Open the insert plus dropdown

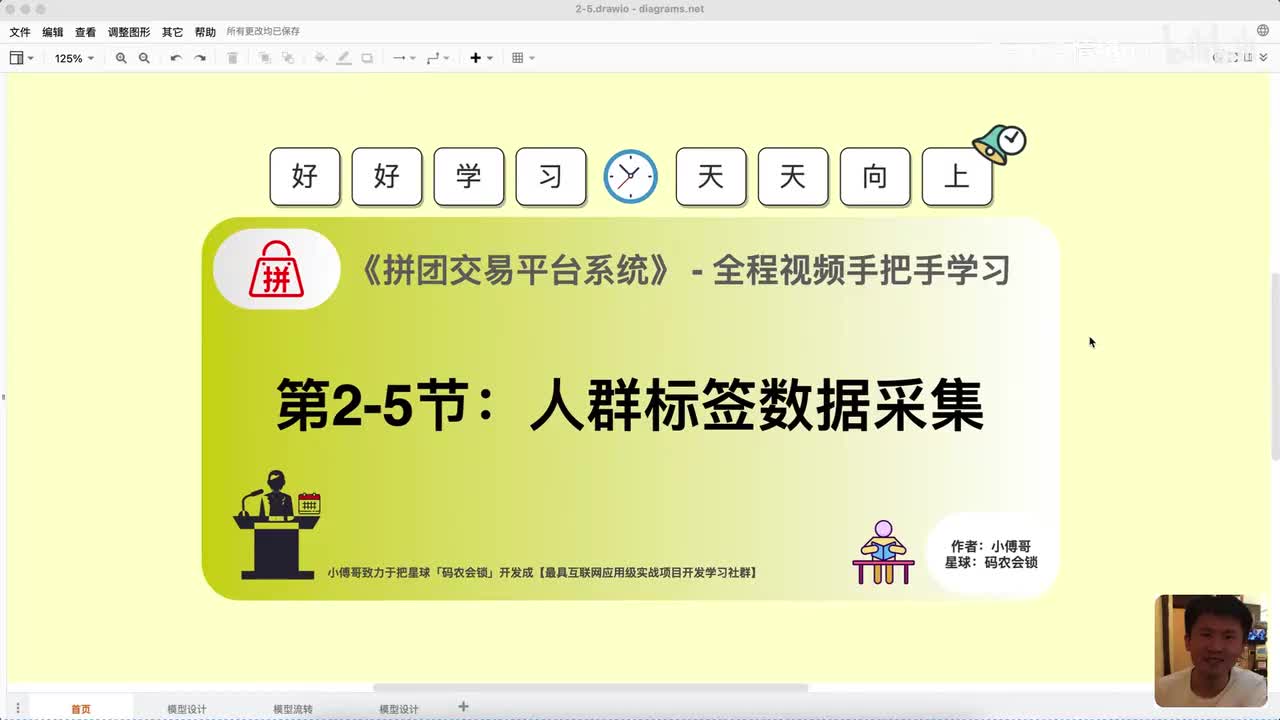(481, 58)
